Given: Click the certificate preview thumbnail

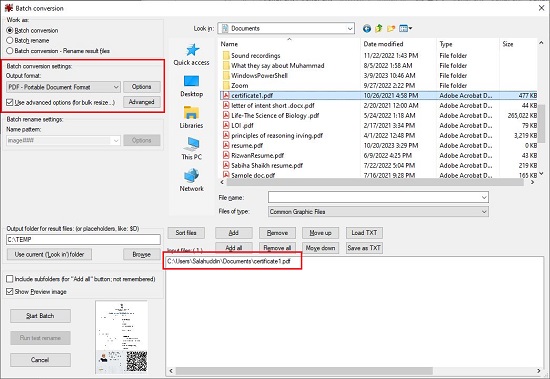Looking at the screenshot, I should click(121, 337).
